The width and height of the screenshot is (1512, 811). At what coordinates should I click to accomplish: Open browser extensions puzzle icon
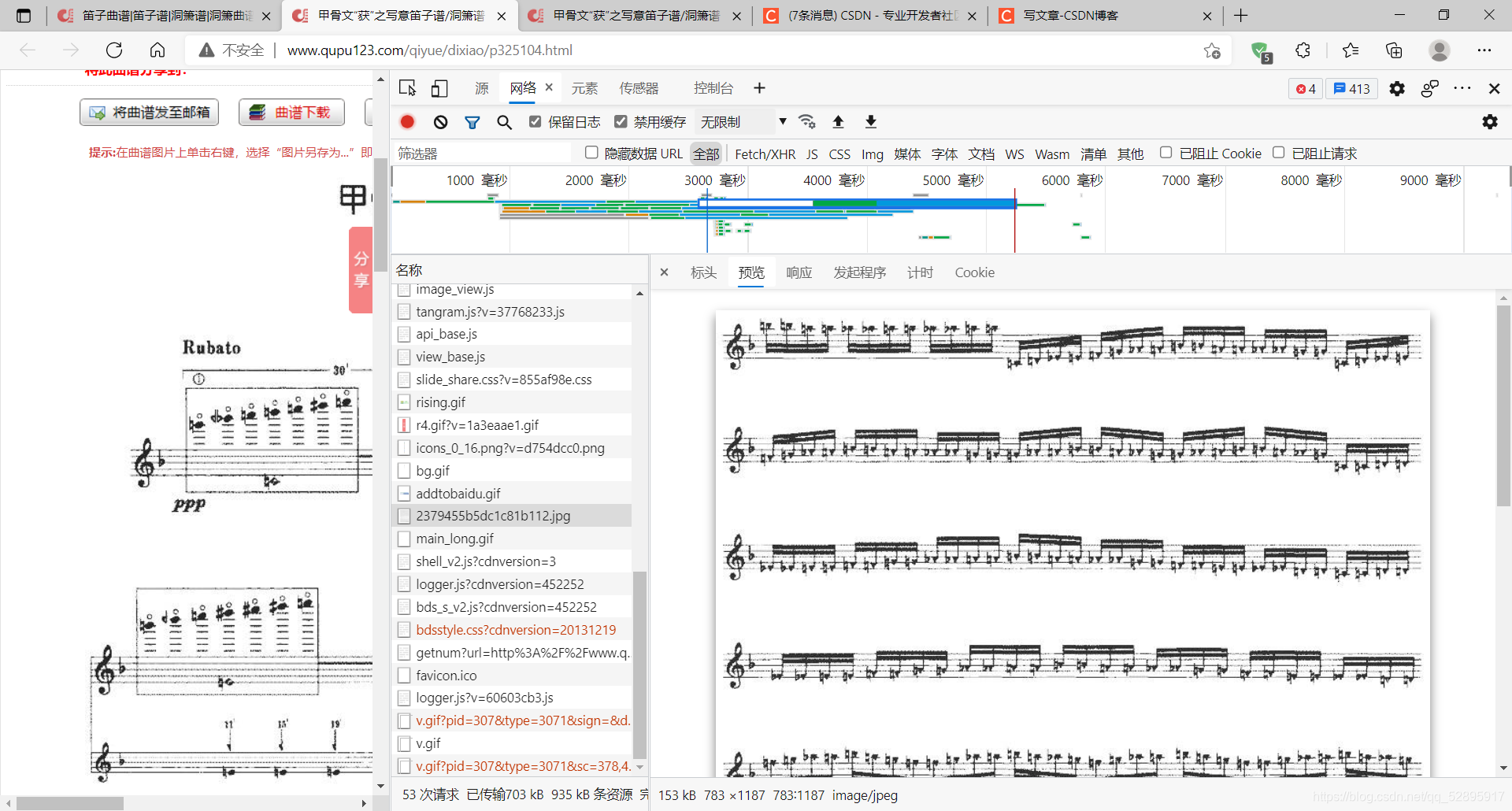pyautogui.click(x=1303, y=50)
